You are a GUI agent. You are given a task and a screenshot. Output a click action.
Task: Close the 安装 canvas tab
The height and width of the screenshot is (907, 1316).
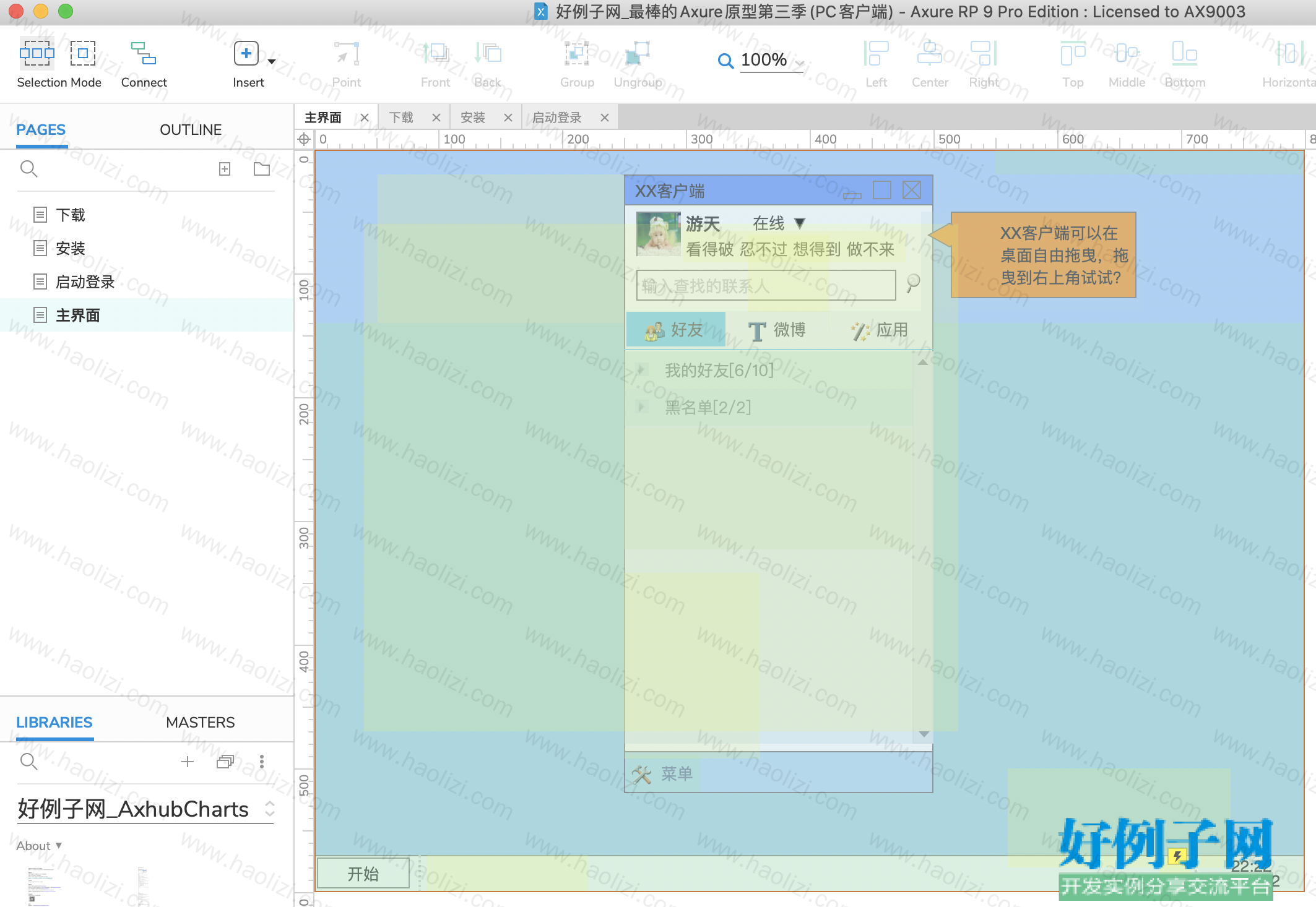(508, 118)
